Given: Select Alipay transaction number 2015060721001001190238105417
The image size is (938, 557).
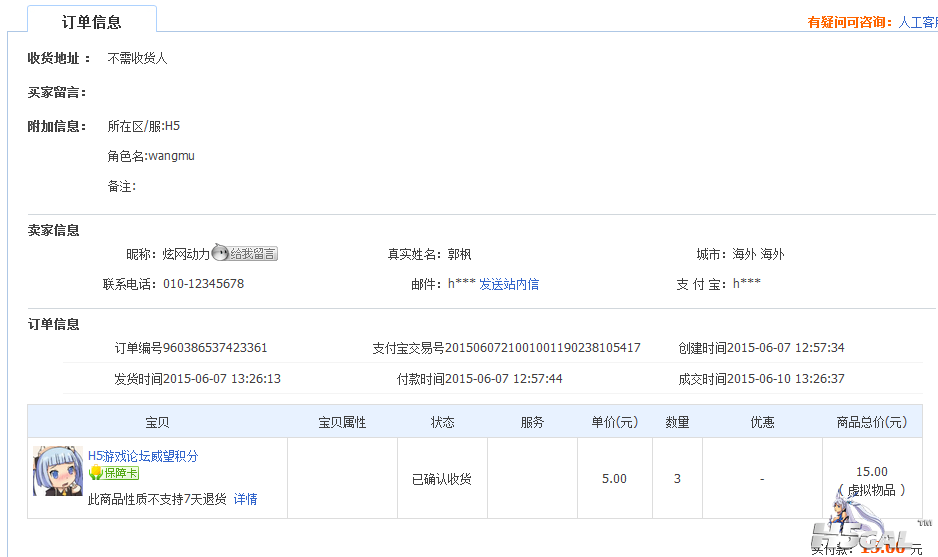Looking at the screenshot, I should coord(543,348).
